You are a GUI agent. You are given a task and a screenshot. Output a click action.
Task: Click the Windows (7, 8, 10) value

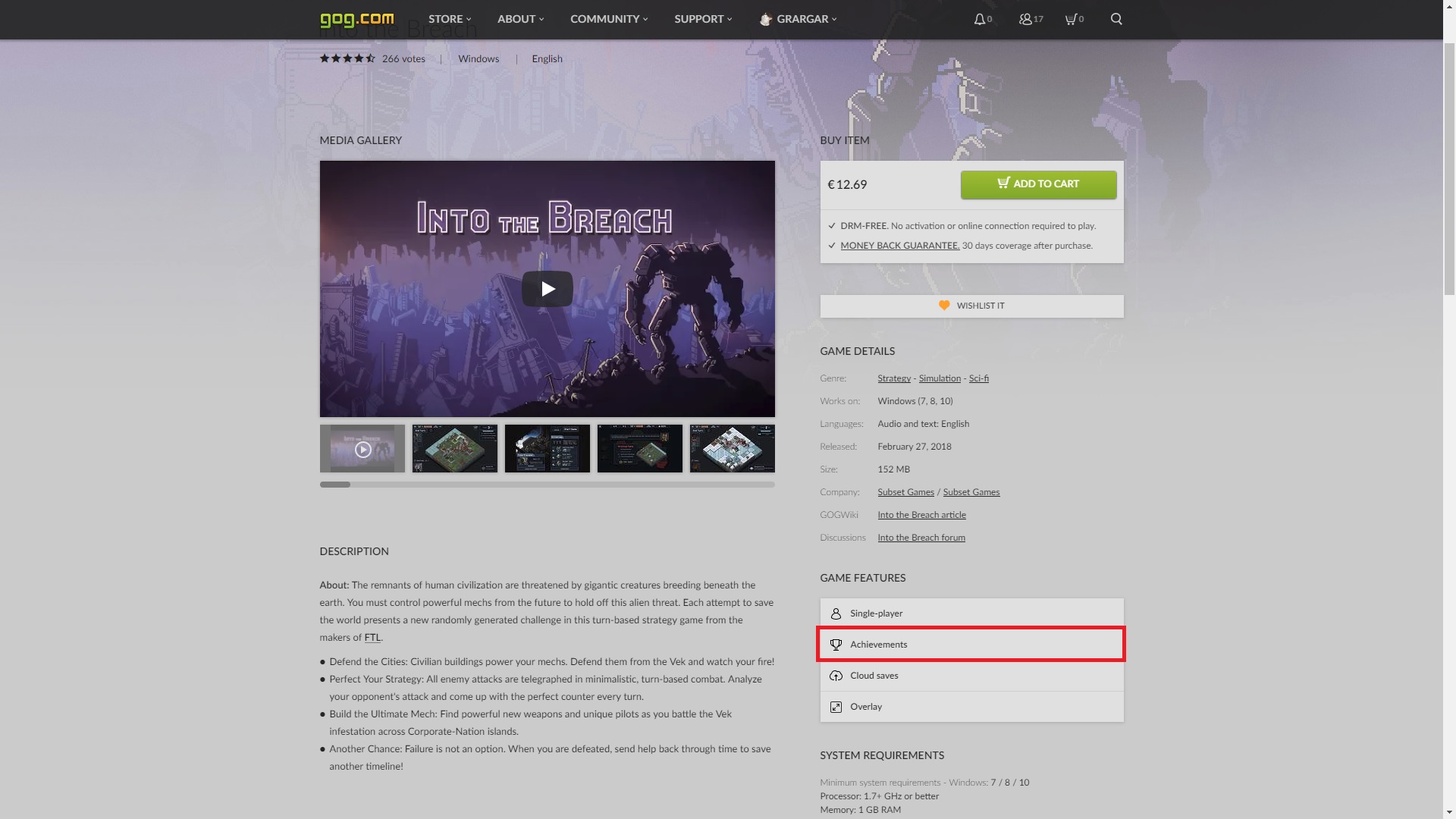(x=915, y=401)
